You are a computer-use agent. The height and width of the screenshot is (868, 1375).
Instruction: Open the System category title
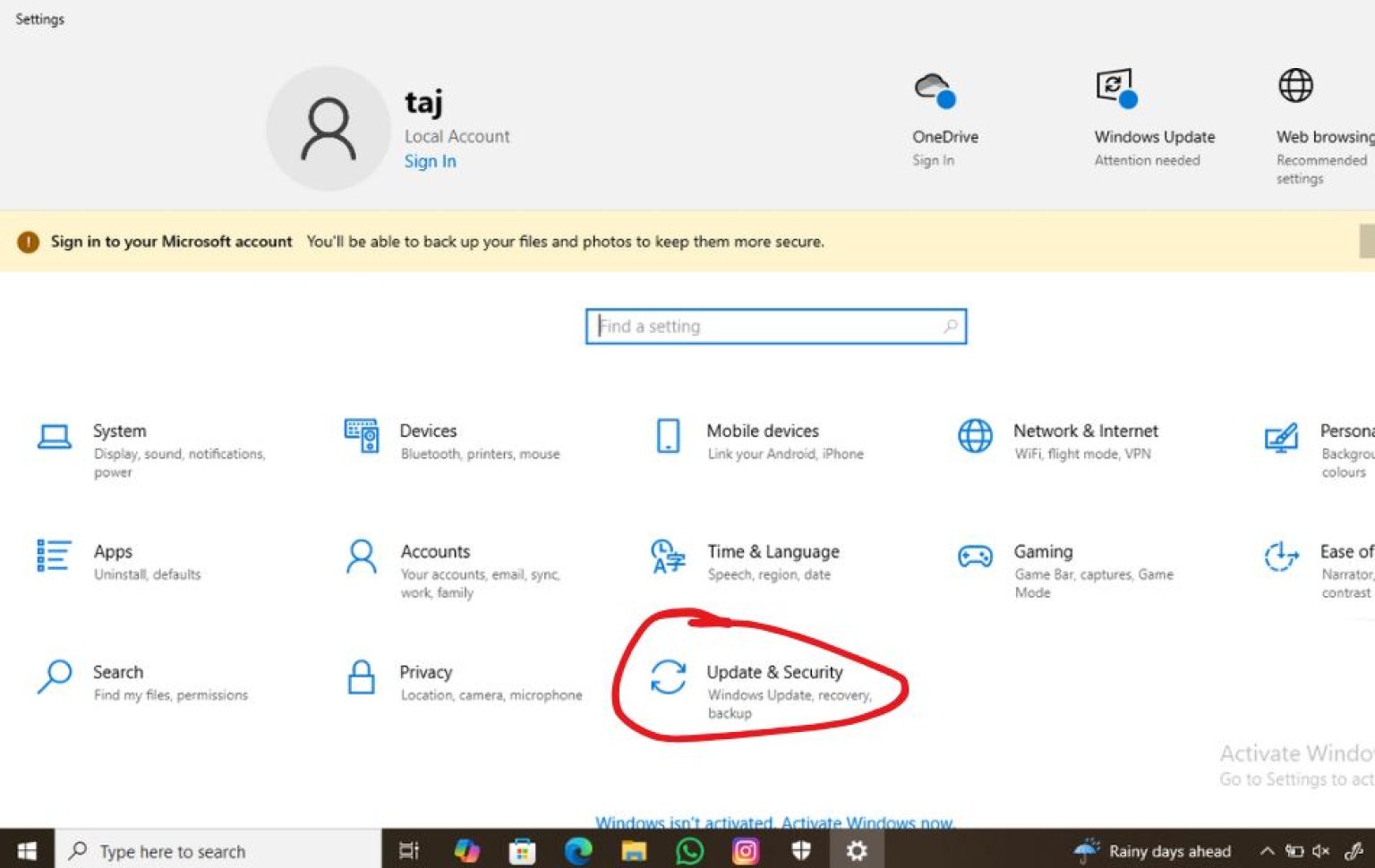click(x=119, y=430)
